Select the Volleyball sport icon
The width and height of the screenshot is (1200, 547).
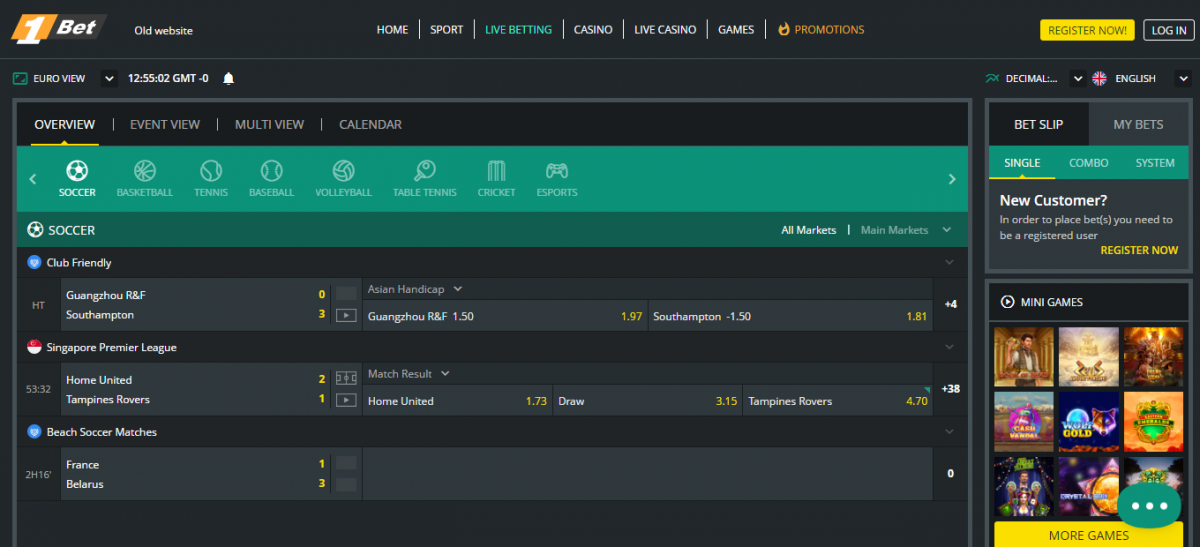[x=344, y=170]
